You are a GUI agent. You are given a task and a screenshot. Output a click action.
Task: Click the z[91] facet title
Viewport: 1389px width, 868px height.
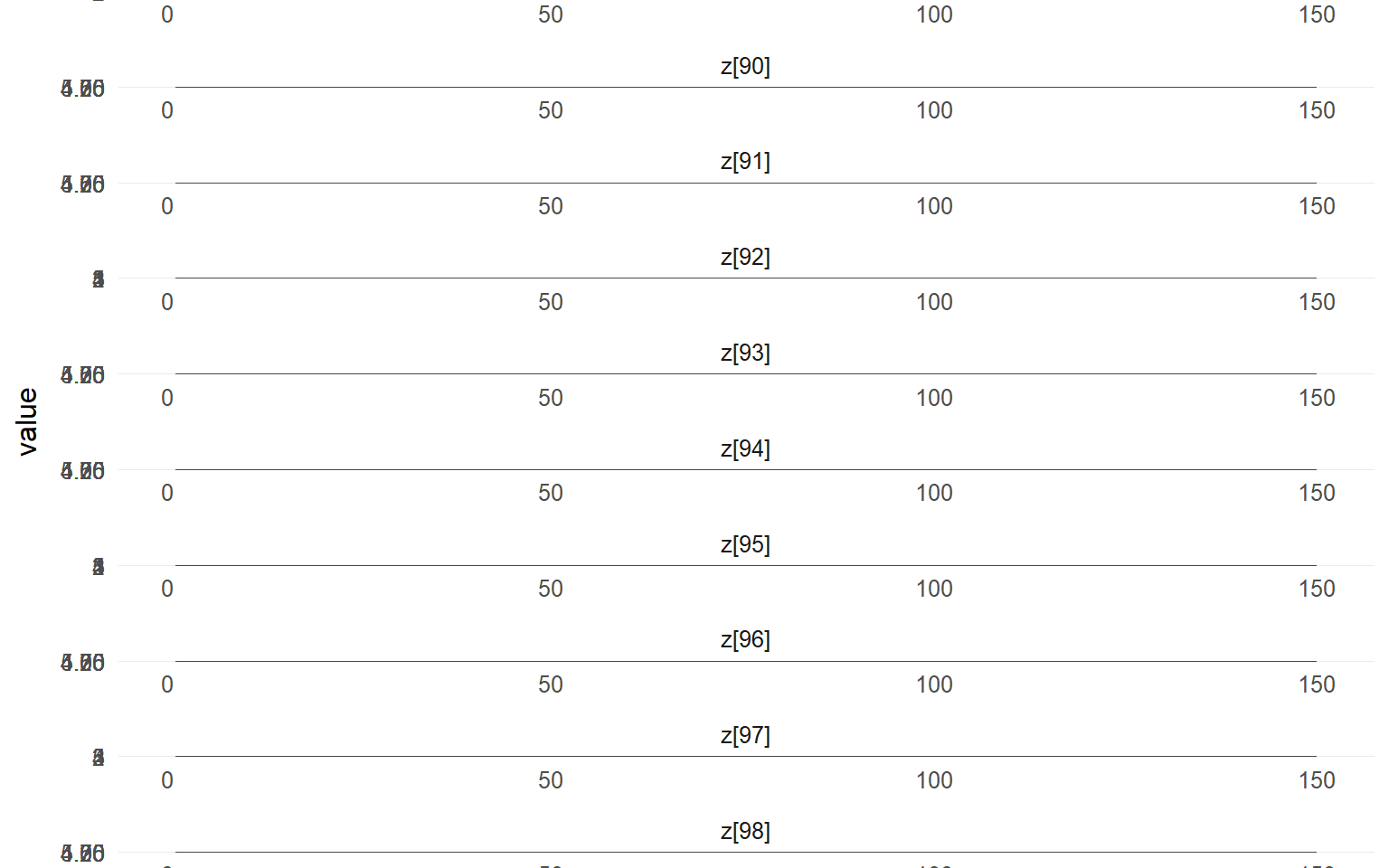click(x=745, y=162)
